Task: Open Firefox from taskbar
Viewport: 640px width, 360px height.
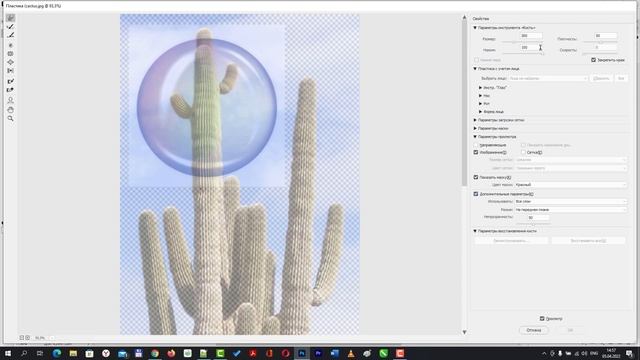Action: coord(171,353)
